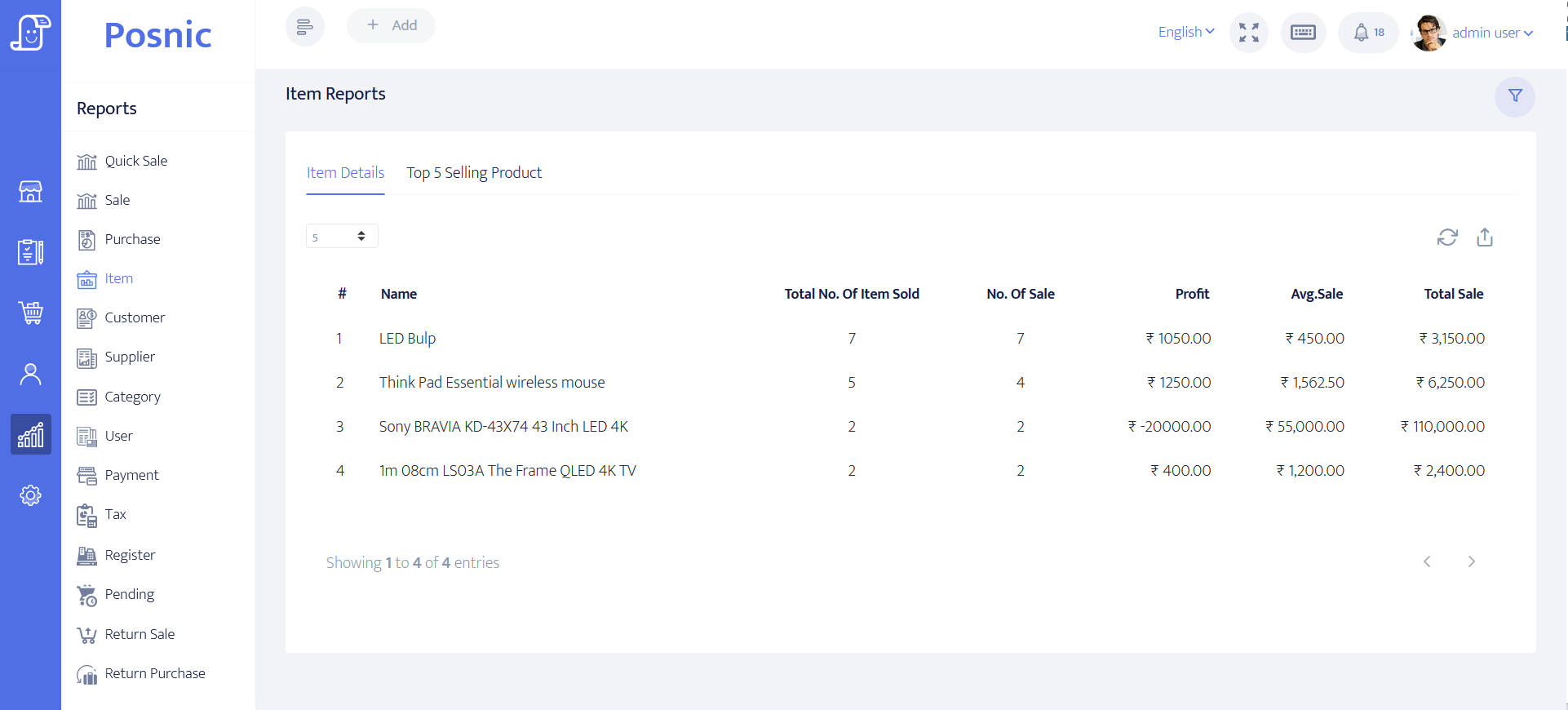Expand the English language dropdown
Image resolution: width=1568 pixels, height=710 pixels.
click(1185, 32)
